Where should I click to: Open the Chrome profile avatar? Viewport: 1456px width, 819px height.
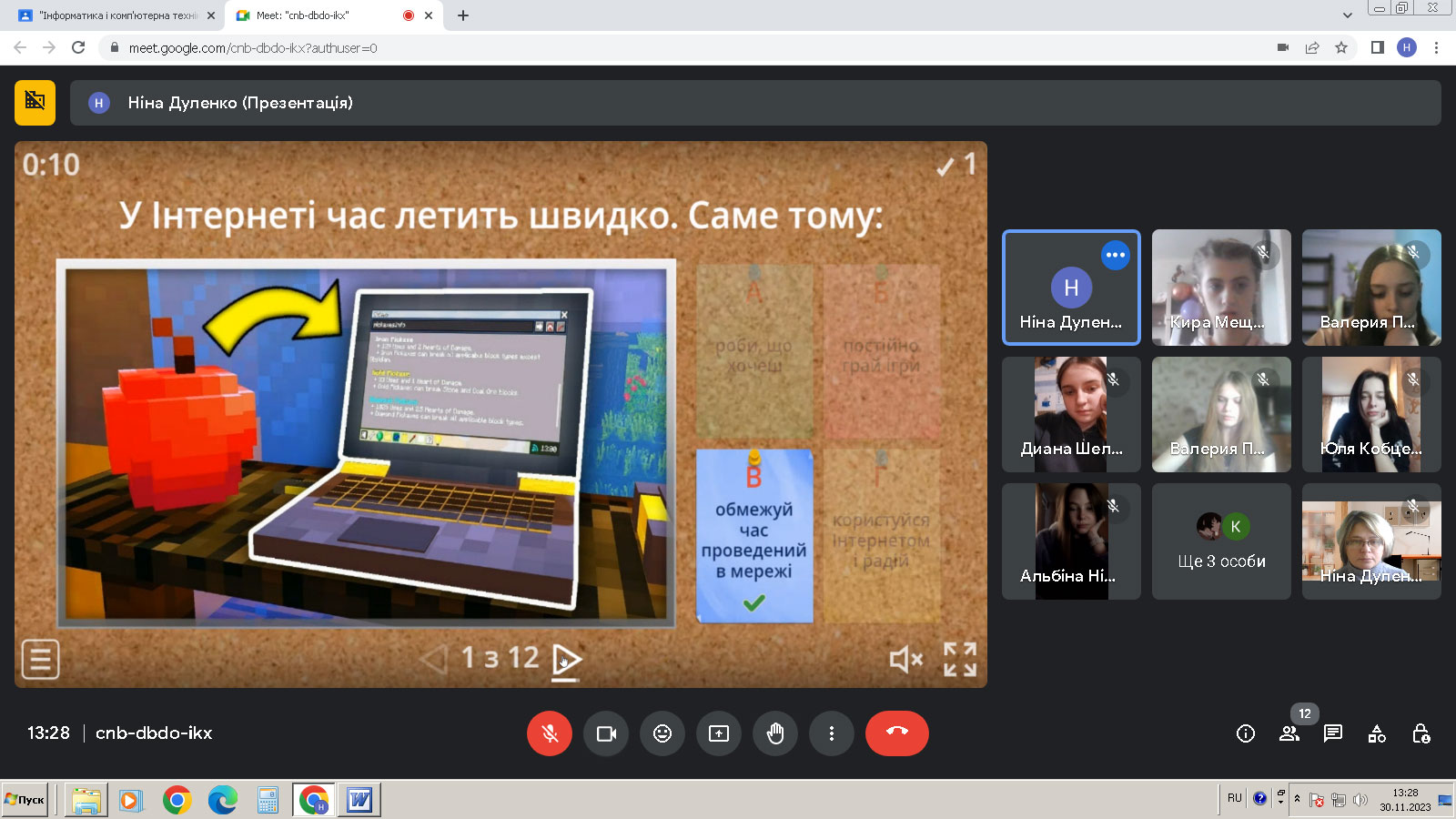click(1407, 47)
